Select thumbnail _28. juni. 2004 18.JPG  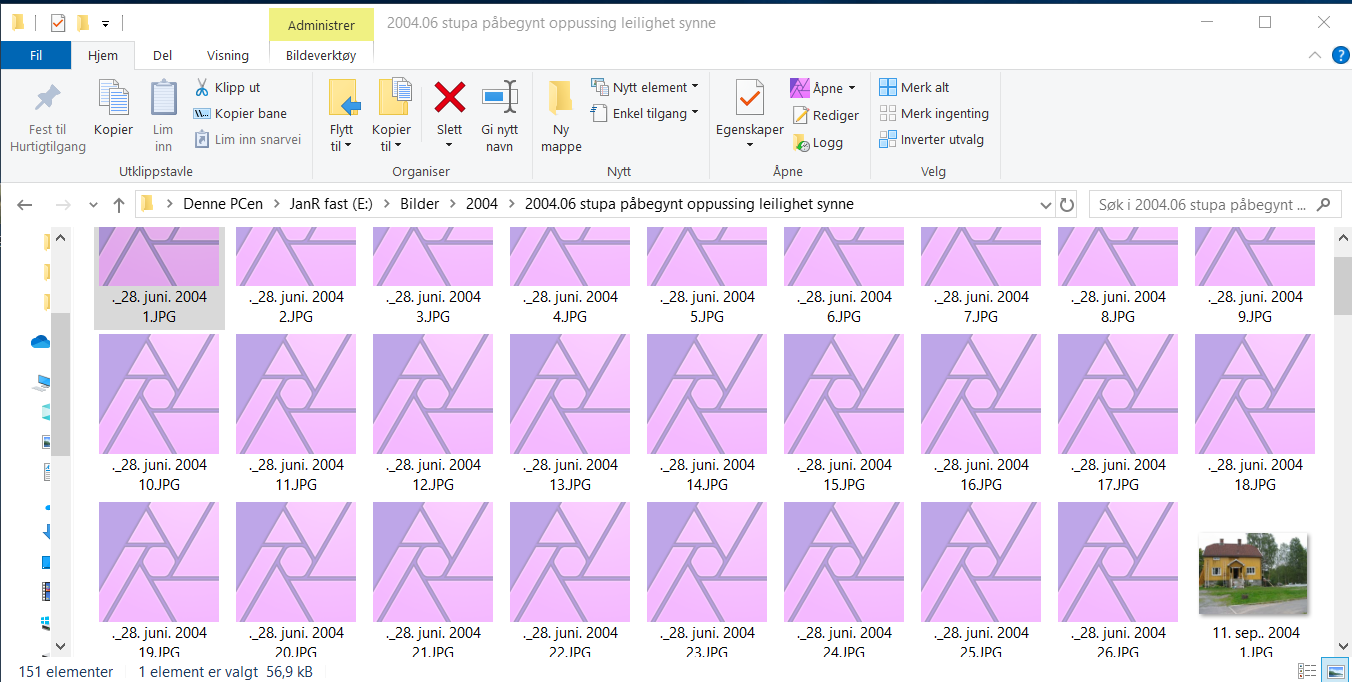[x=1255, y=394]
